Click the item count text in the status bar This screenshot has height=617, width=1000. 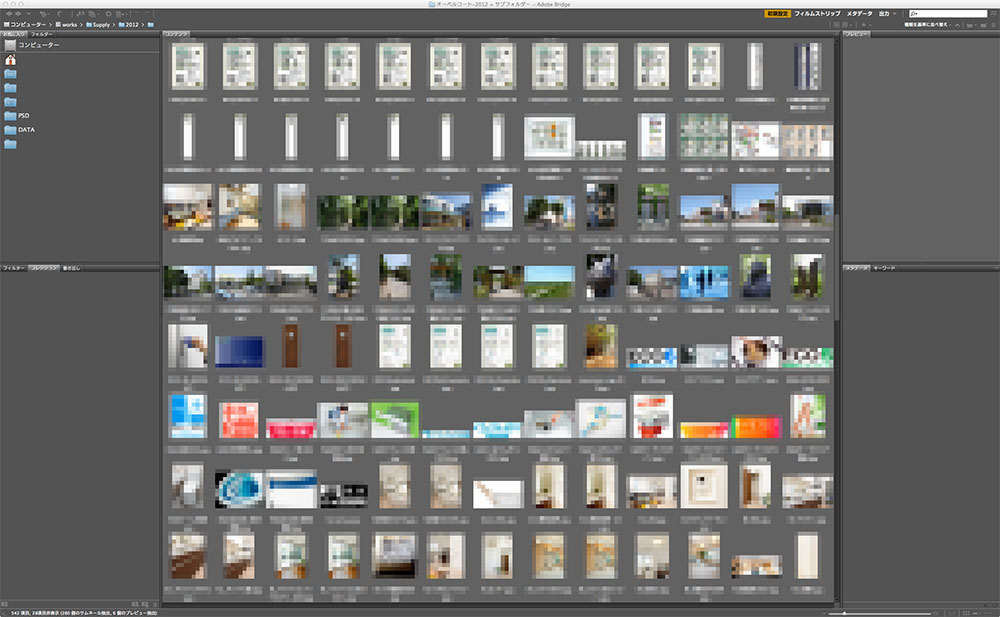point(84,613)
